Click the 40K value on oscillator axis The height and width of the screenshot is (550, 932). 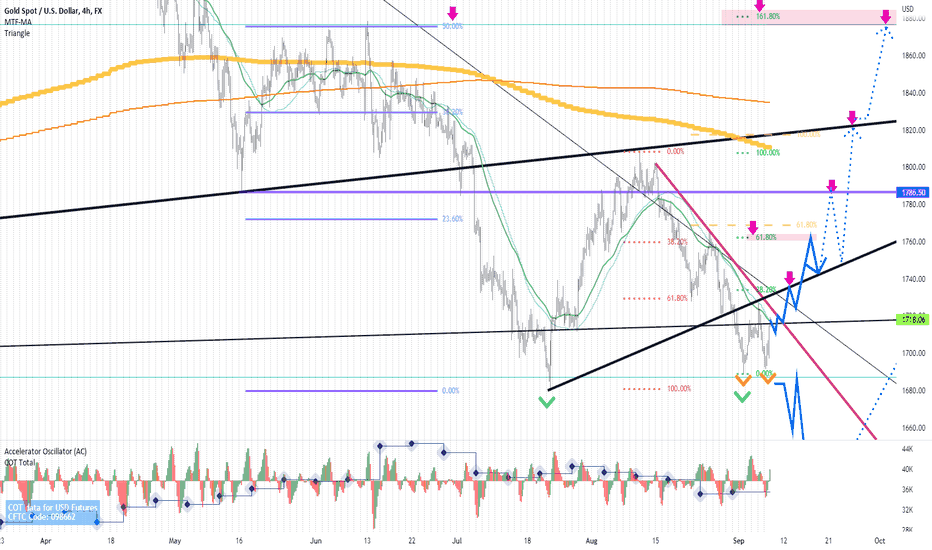[908, 469]
